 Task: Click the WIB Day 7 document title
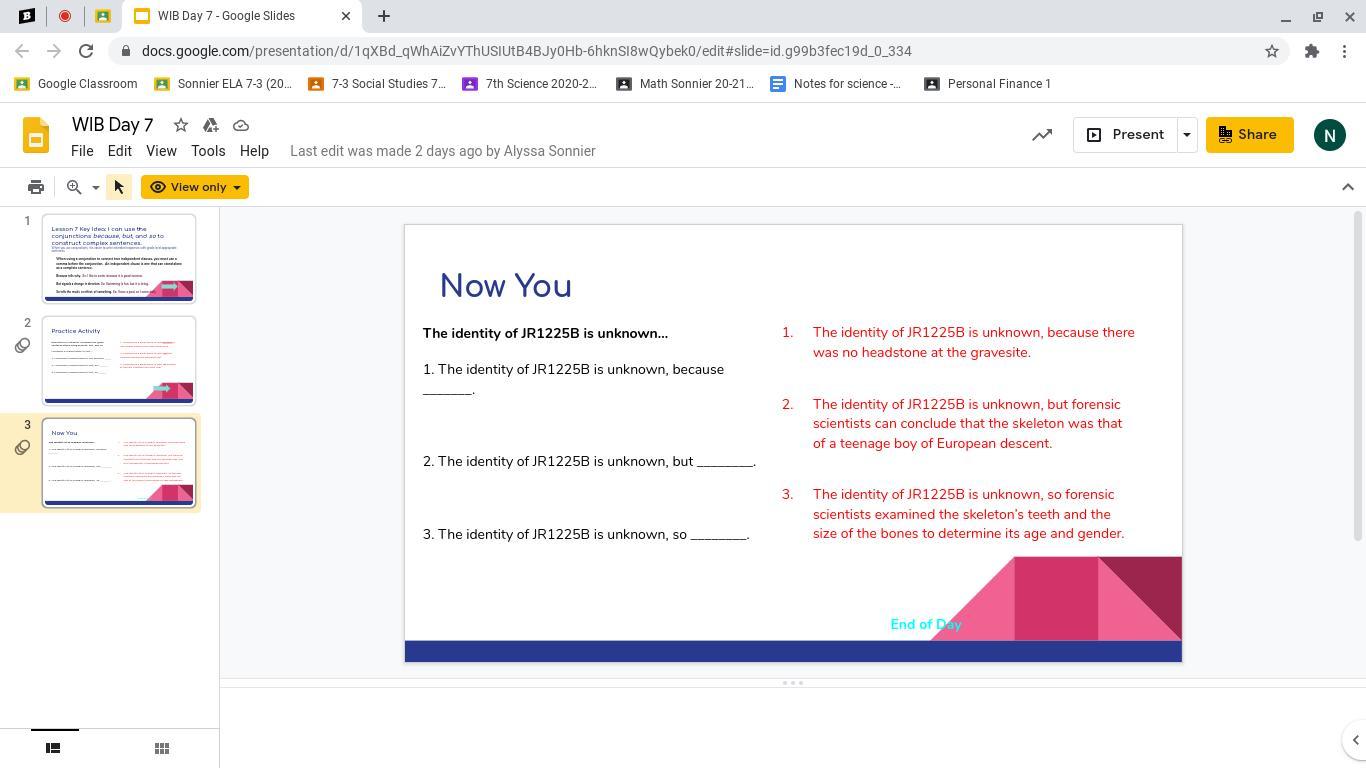click(x=113, y=125)
